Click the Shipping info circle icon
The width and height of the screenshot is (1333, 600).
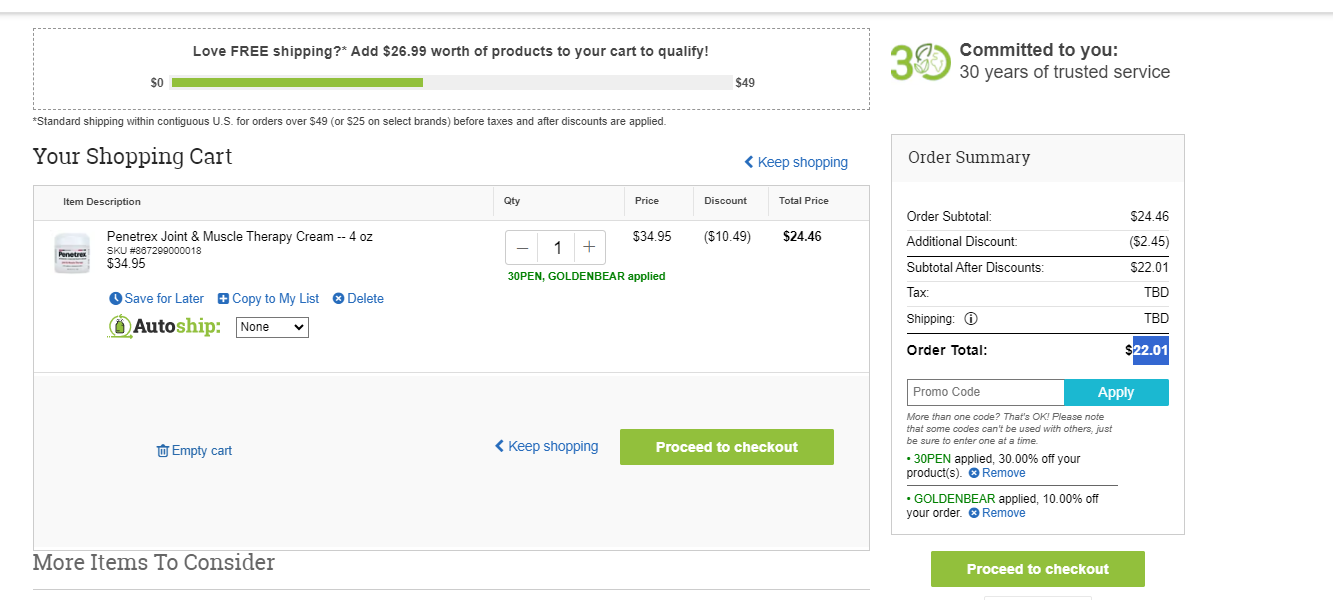pos(971,319)
